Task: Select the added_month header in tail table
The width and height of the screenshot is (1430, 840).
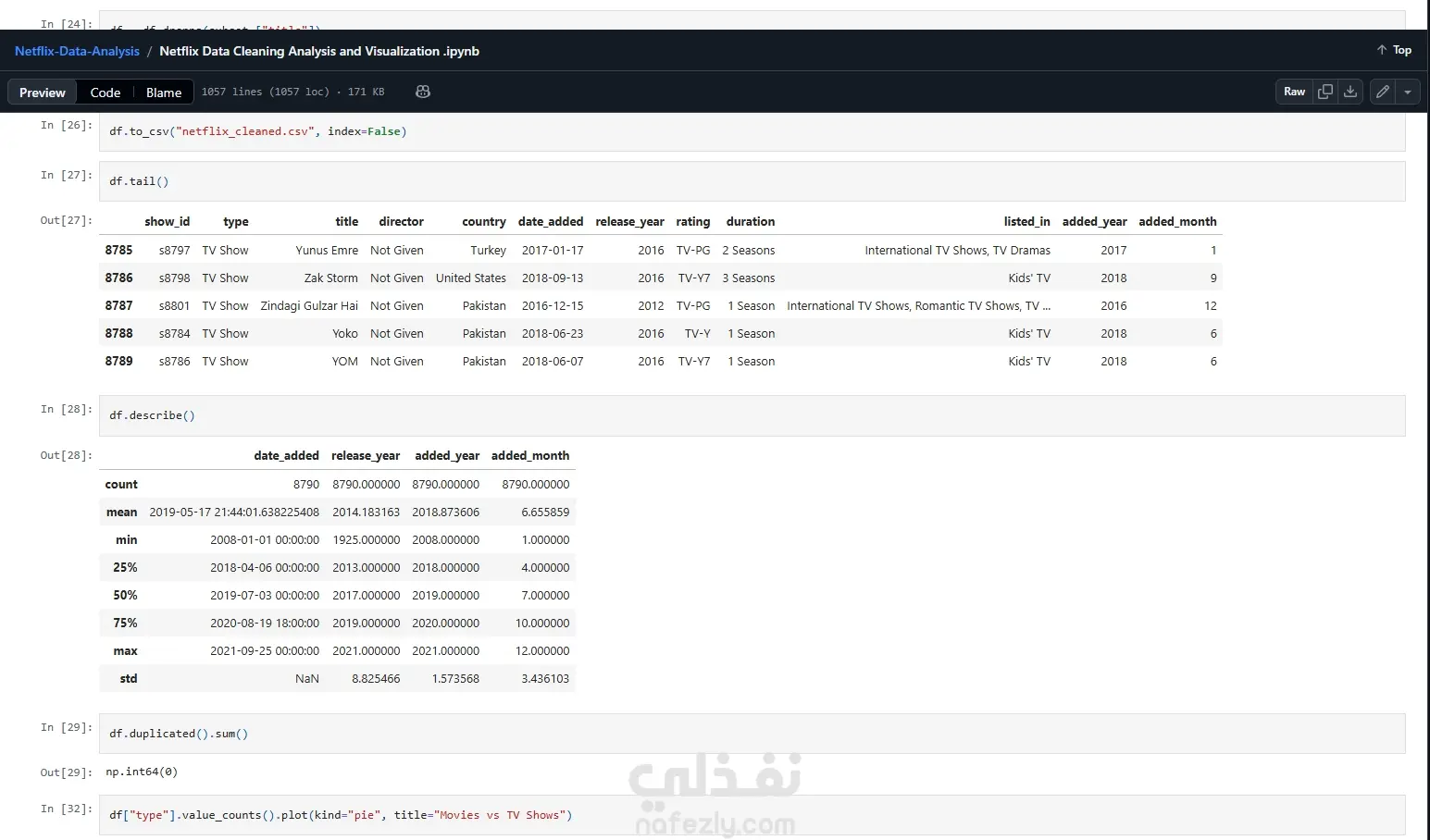Action: coord(1177,222)
